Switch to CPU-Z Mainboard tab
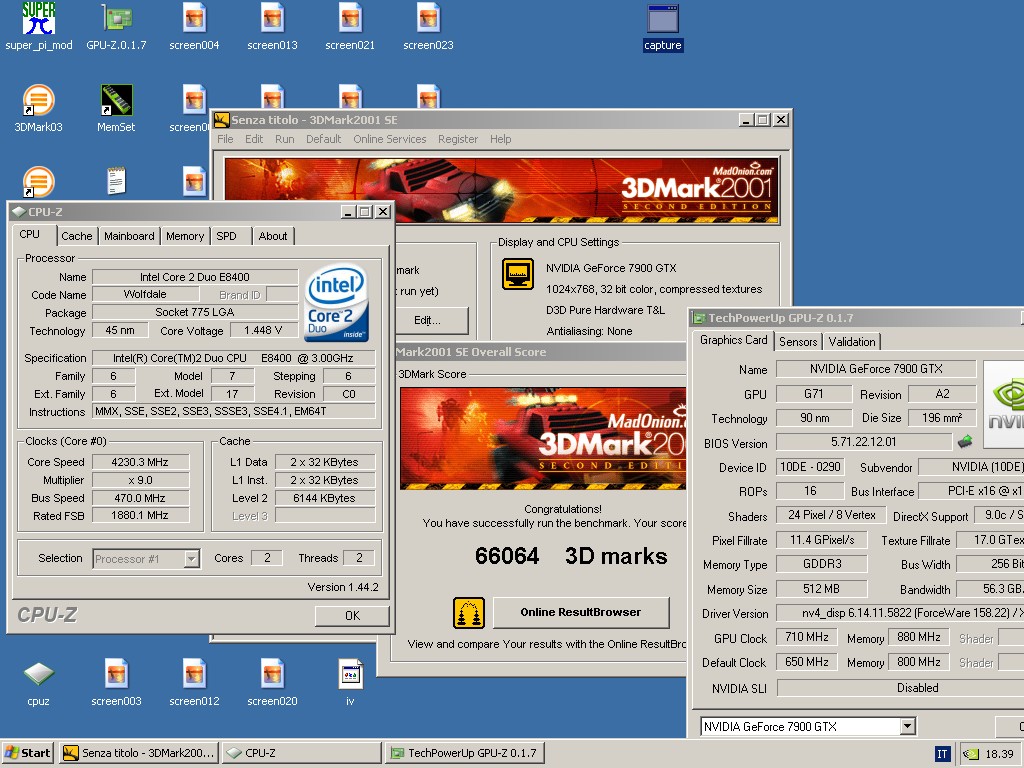This screenshot has height=768, width=1024. tap(129, 236)
